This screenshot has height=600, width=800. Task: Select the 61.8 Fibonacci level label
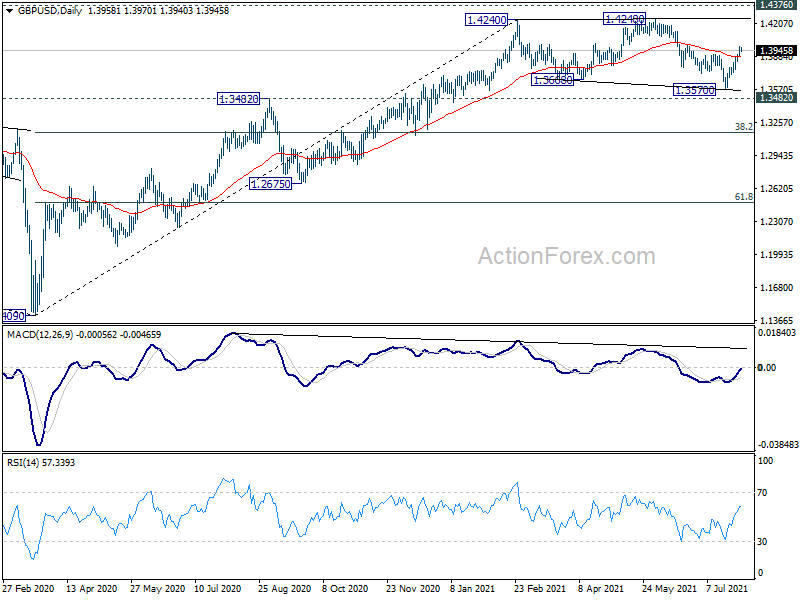[744, 196]
